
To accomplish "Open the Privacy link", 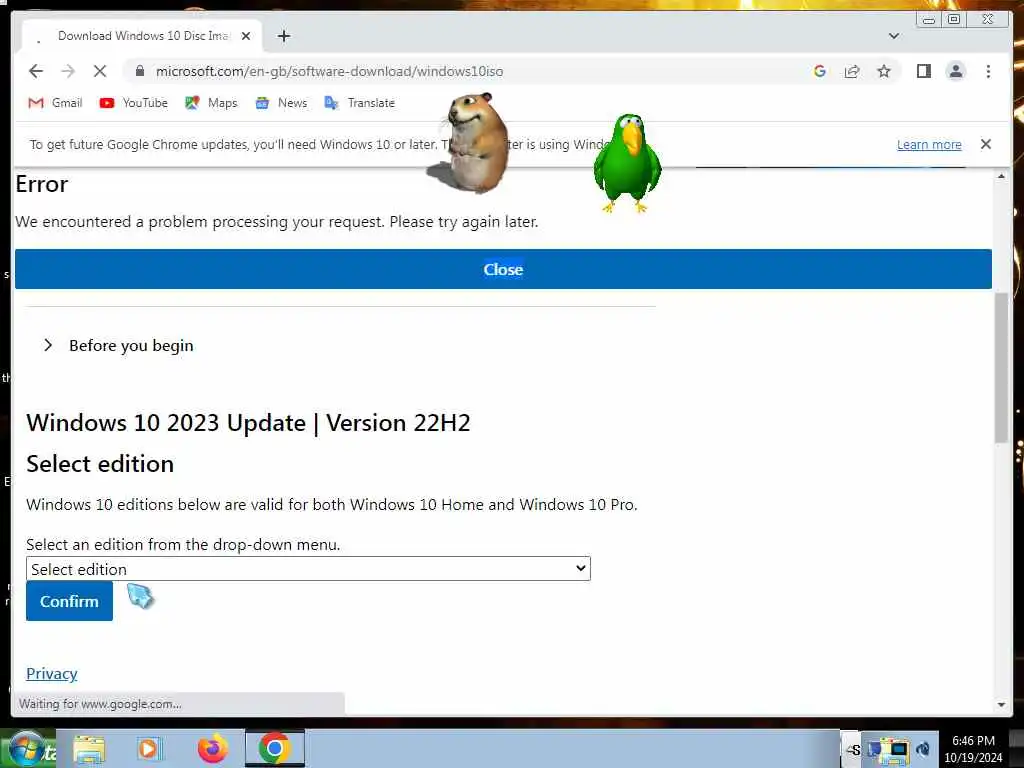I will [x=52, y=674].
